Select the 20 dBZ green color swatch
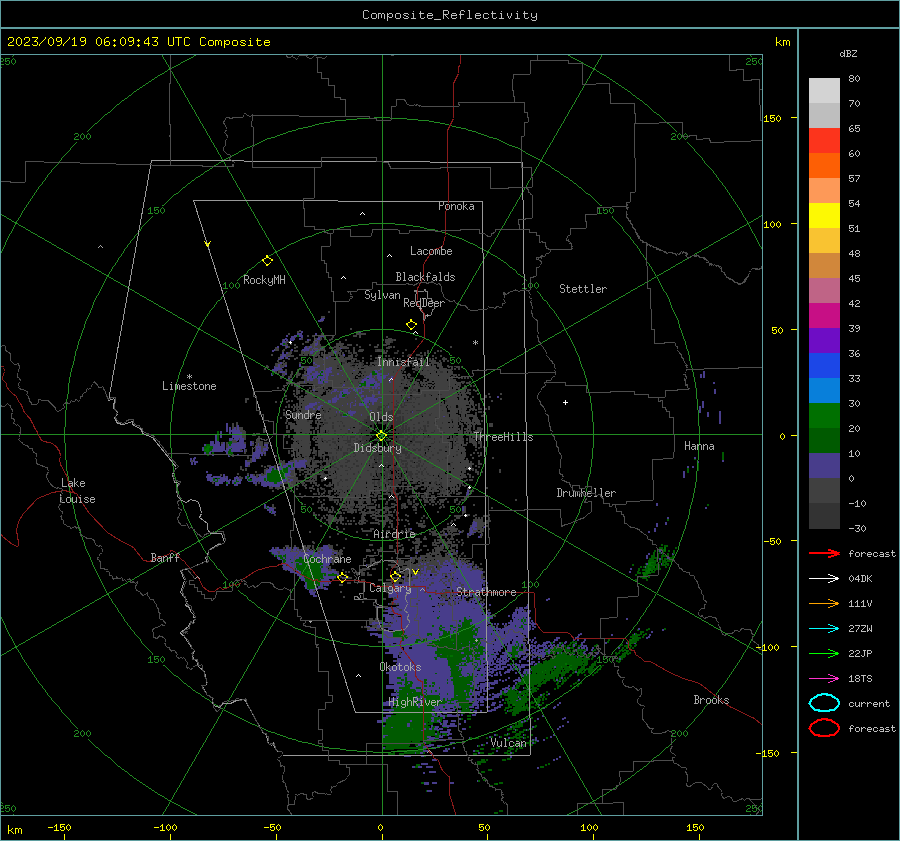The height and width of the screenshot is (841, 900). (824, 415)
